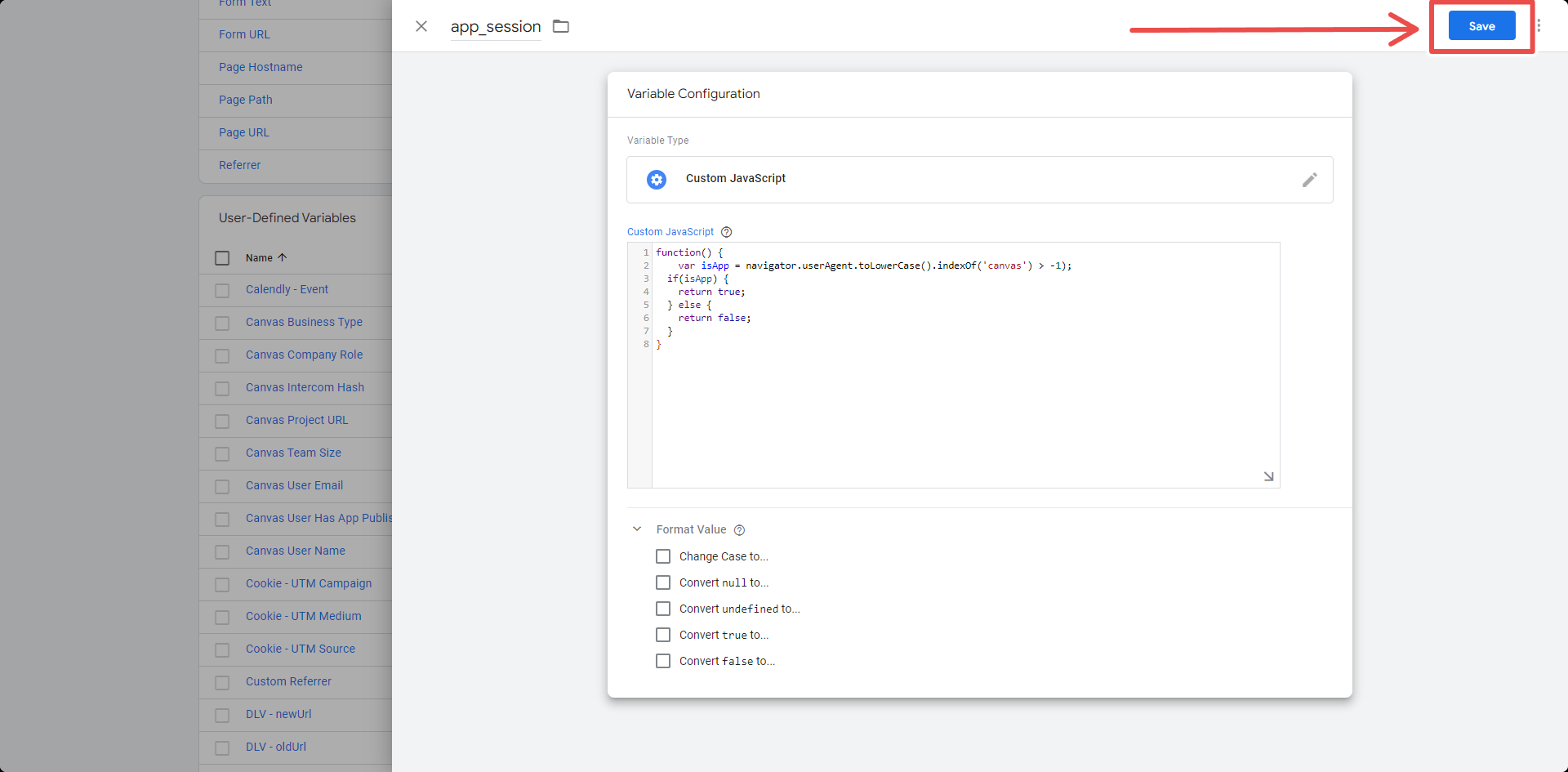Screen dimensions: 1568x772
Task: Open the Page URL built-in variable
Action: 244,132
